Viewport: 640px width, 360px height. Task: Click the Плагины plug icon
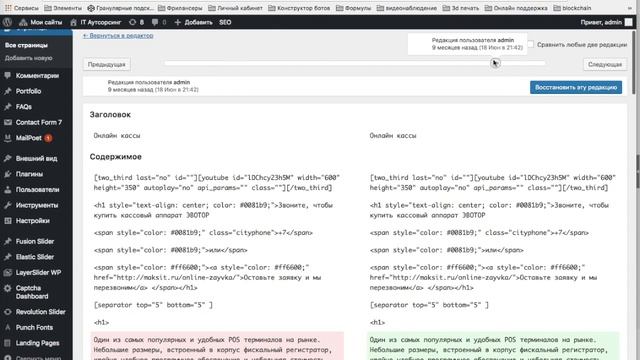click(7, 174)
